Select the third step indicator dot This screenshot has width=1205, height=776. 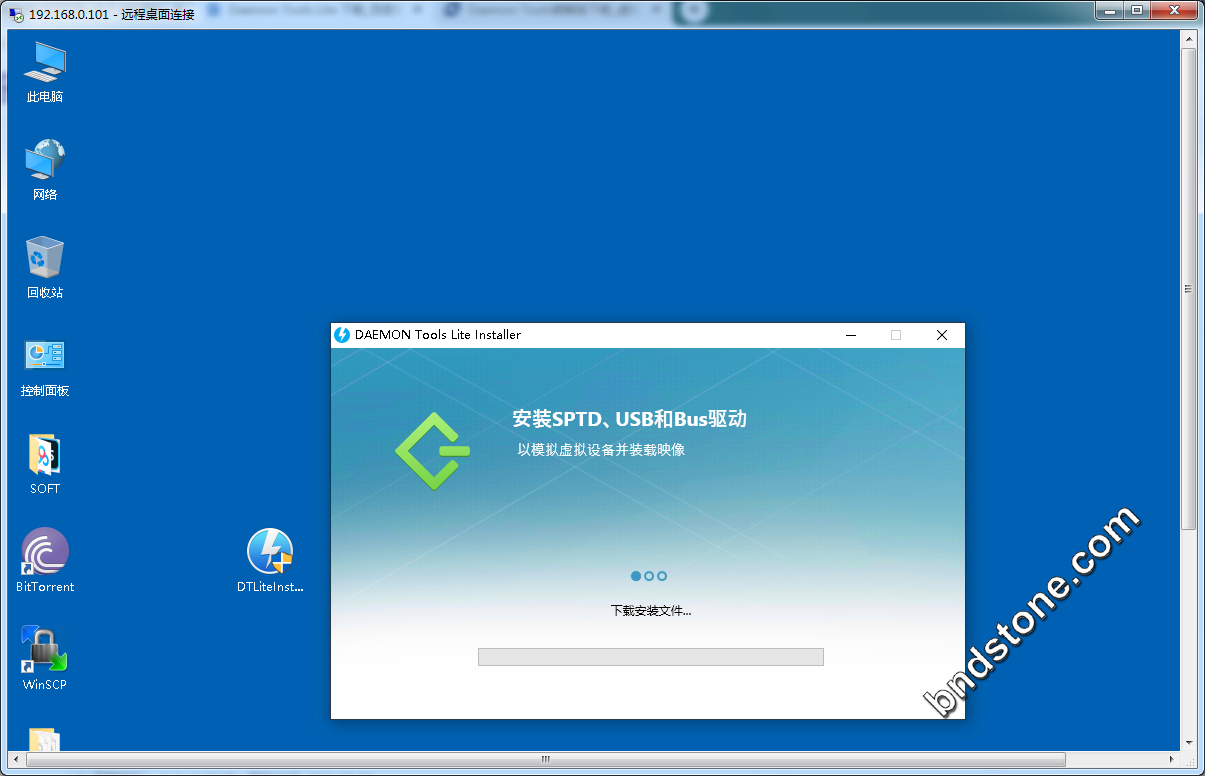[662, 576]
